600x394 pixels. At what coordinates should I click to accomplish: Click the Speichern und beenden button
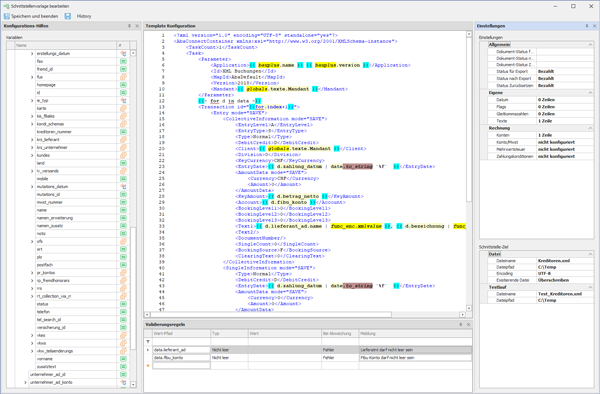coord(31,16)
